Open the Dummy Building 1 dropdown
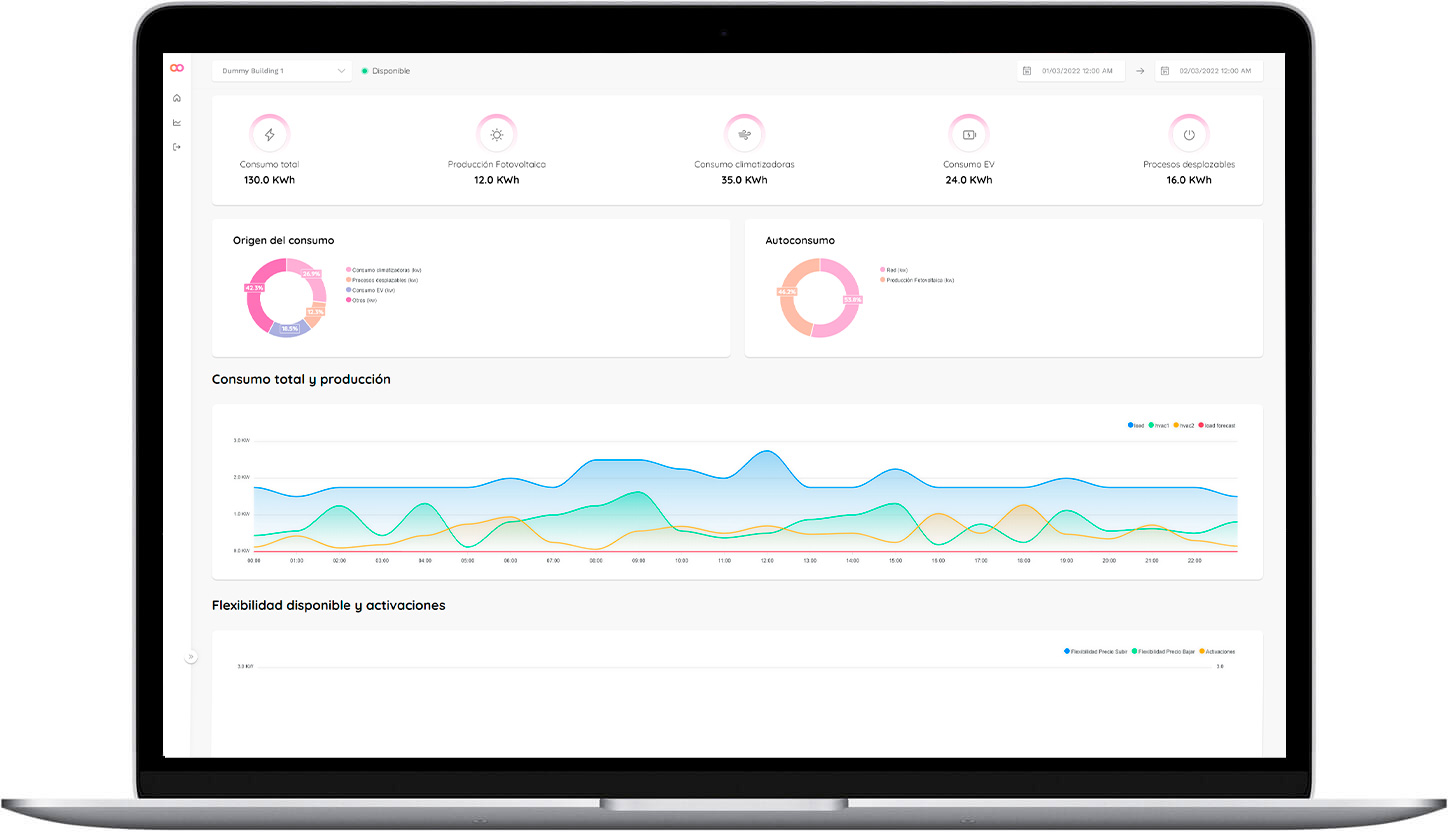1448x833 pixels. 282,71
